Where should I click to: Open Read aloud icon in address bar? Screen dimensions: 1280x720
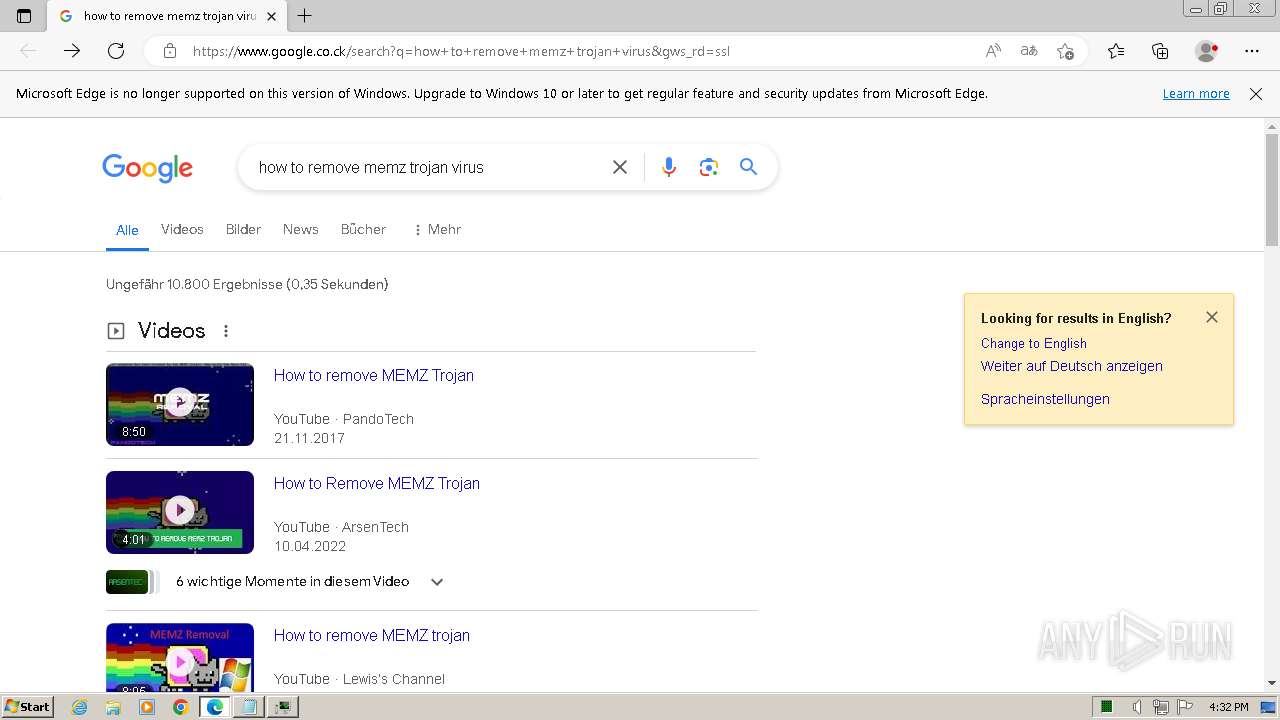coord(993,51)
